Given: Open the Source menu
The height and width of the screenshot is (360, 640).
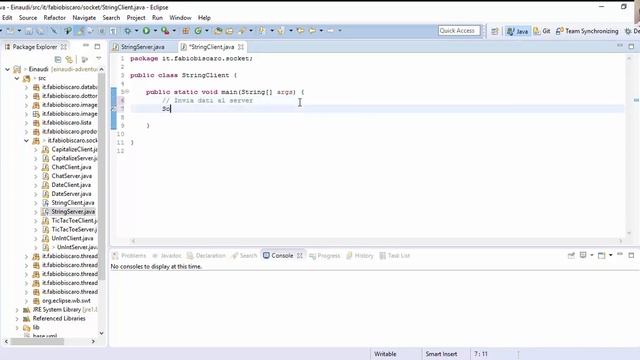Looking at the screenshot, I should click(x=28, y=18).
